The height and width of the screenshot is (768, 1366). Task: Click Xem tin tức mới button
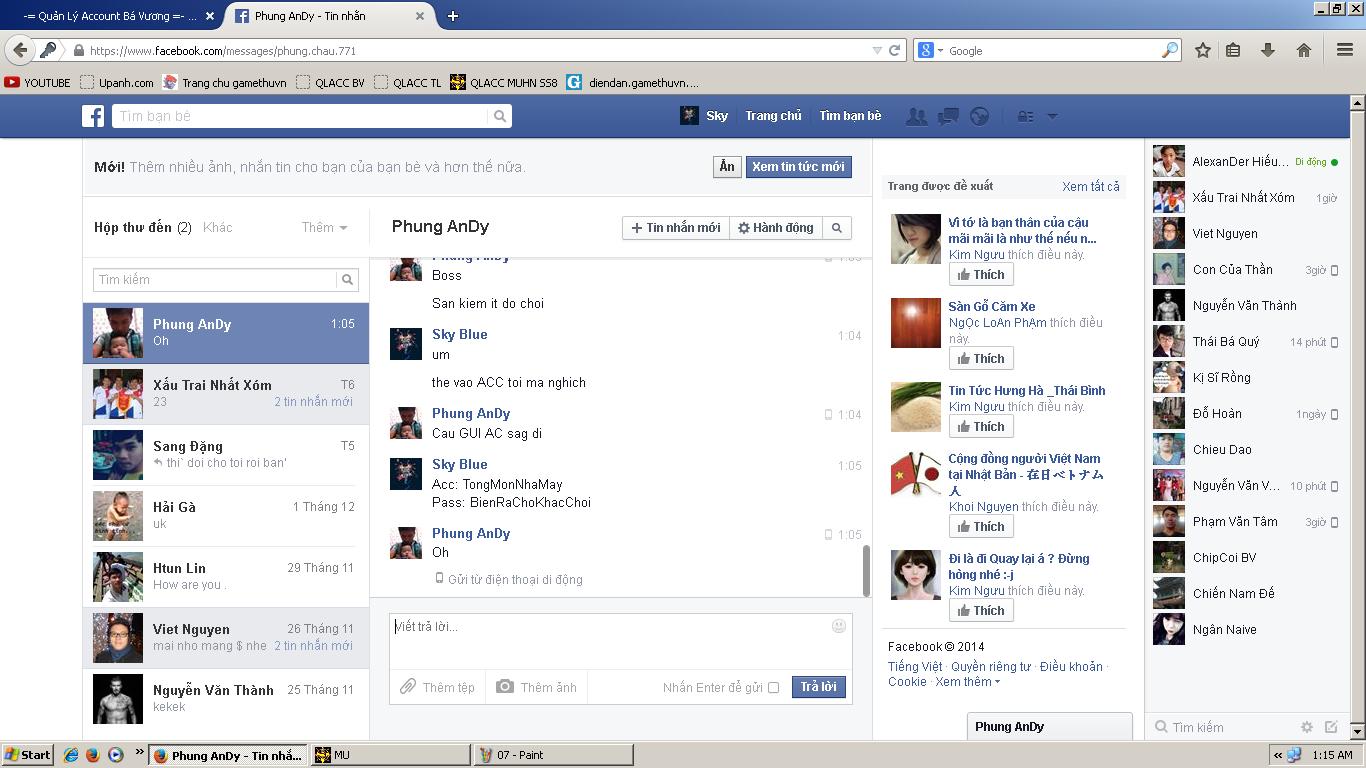coord(798,167)
